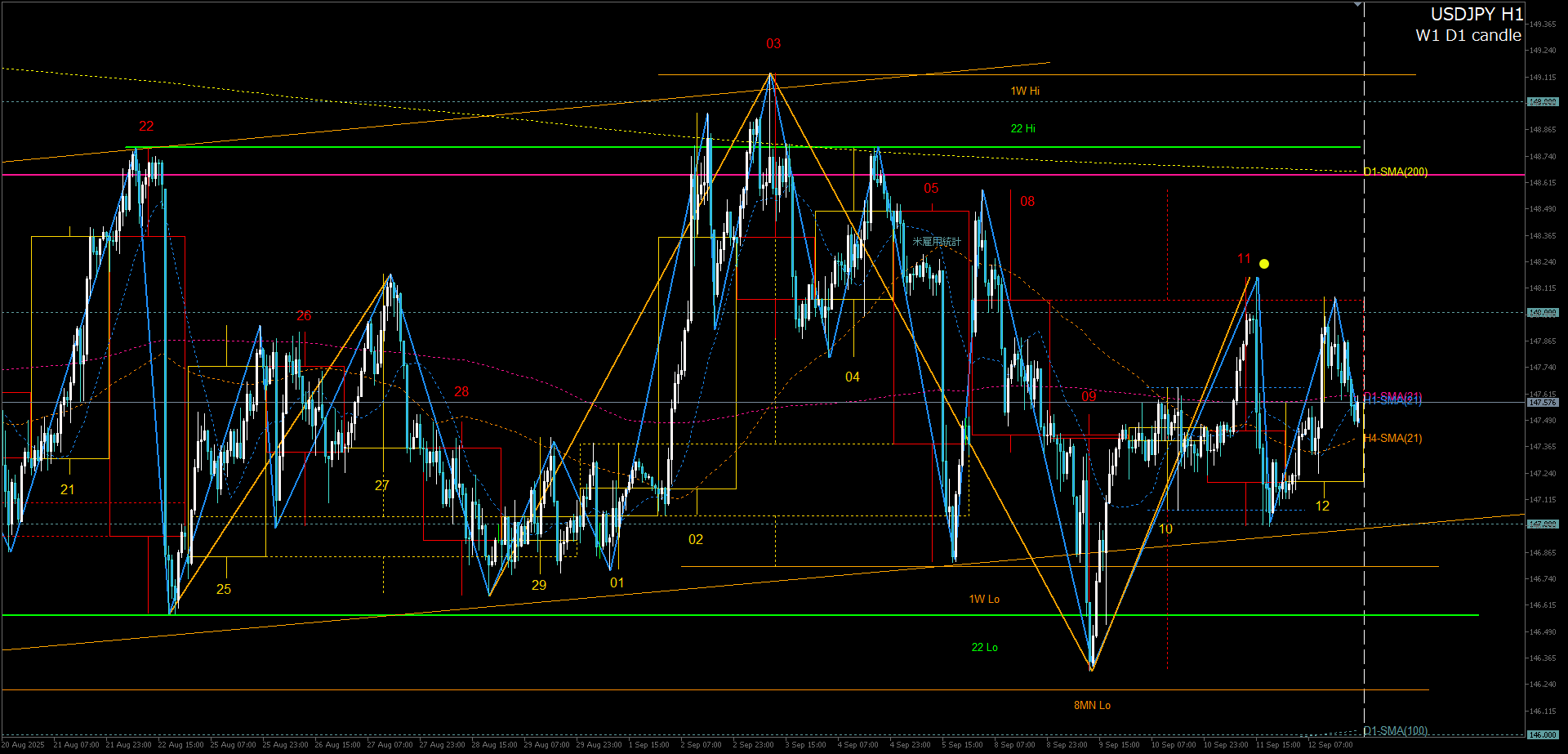
Task: Click the 147.365 price scale value
Action: point(1543,447)
